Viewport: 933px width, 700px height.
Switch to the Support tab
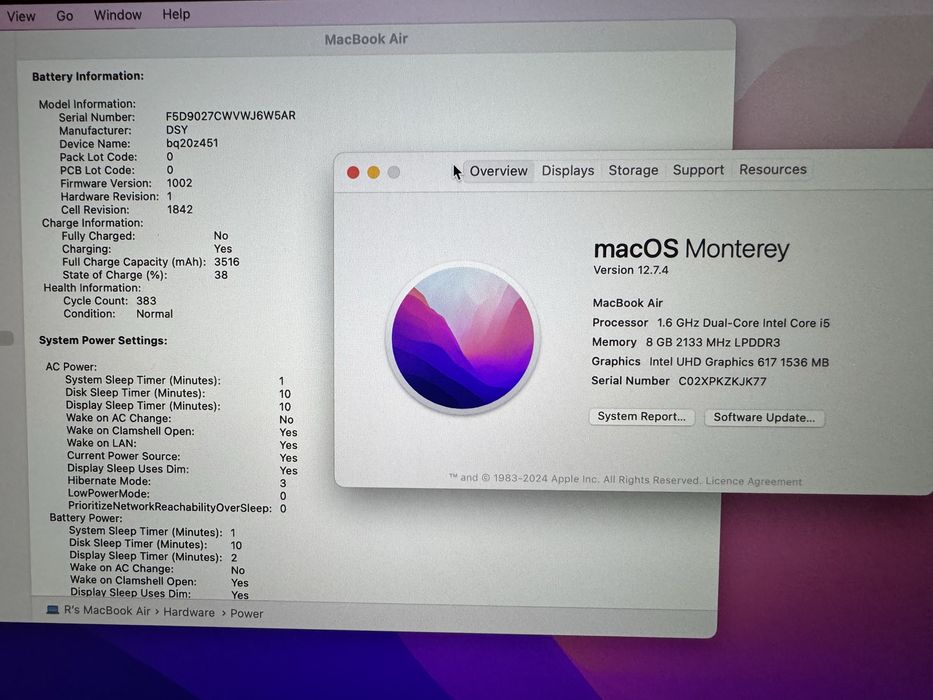(698, 170)
